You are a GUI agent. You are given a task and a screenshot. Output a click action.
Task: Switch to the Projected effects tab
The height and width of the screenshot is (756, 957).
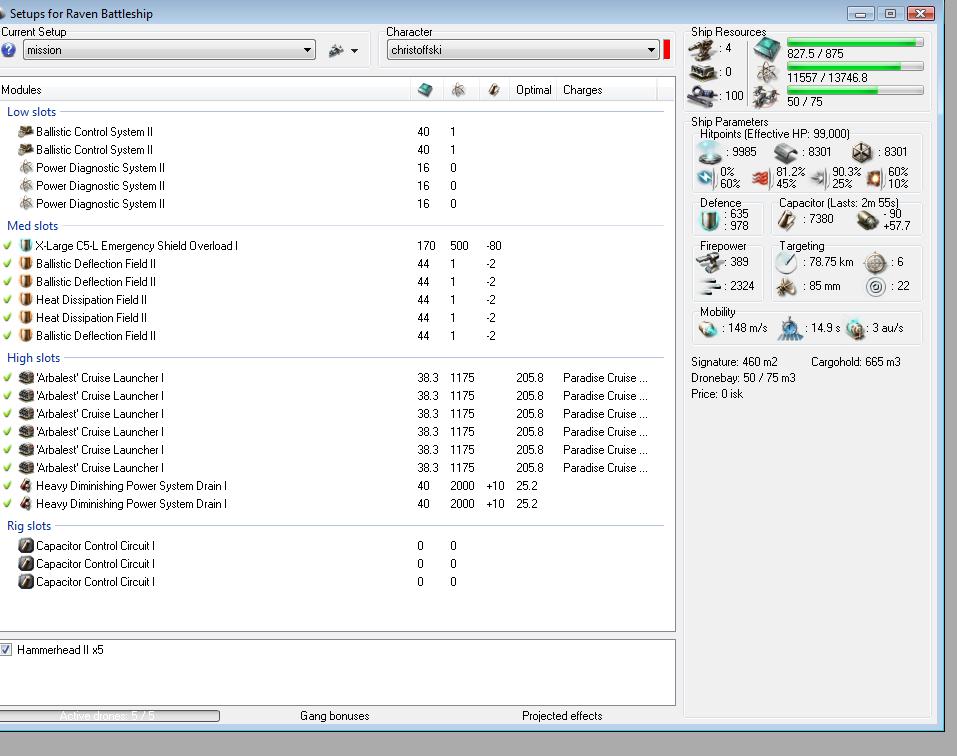tap(562, 716)
